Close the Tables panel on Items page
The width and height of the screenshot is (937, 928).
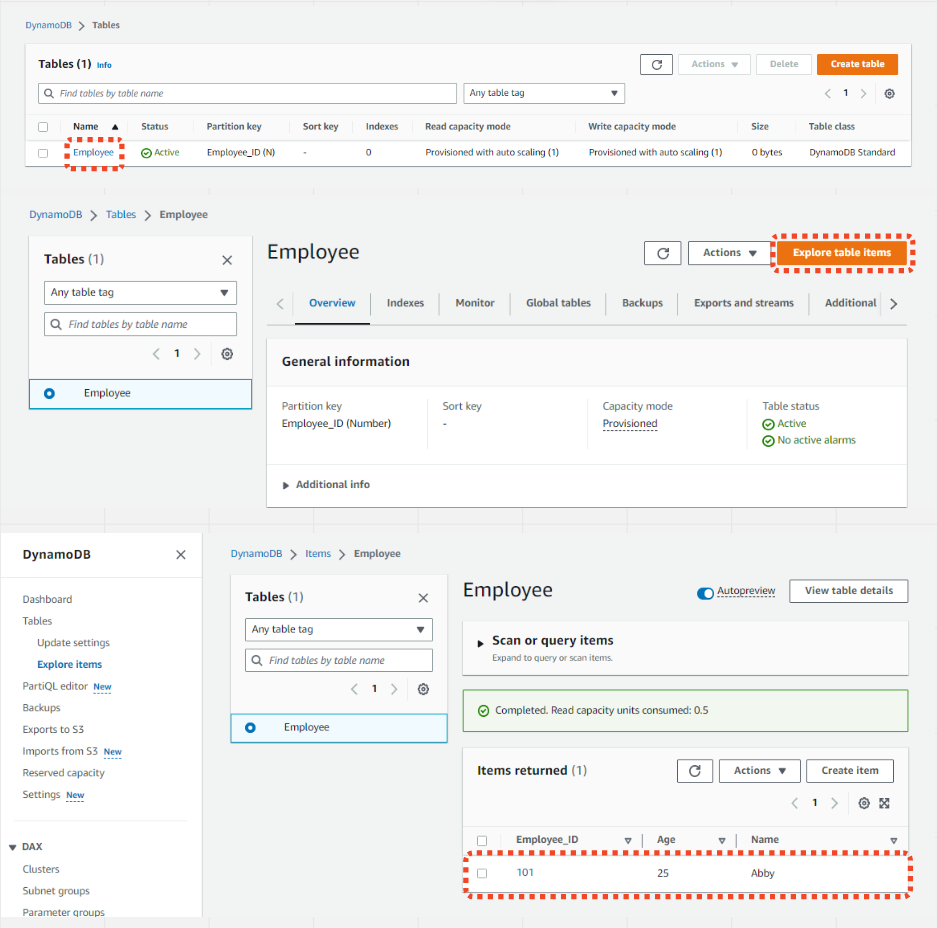[x=423, y=598]
